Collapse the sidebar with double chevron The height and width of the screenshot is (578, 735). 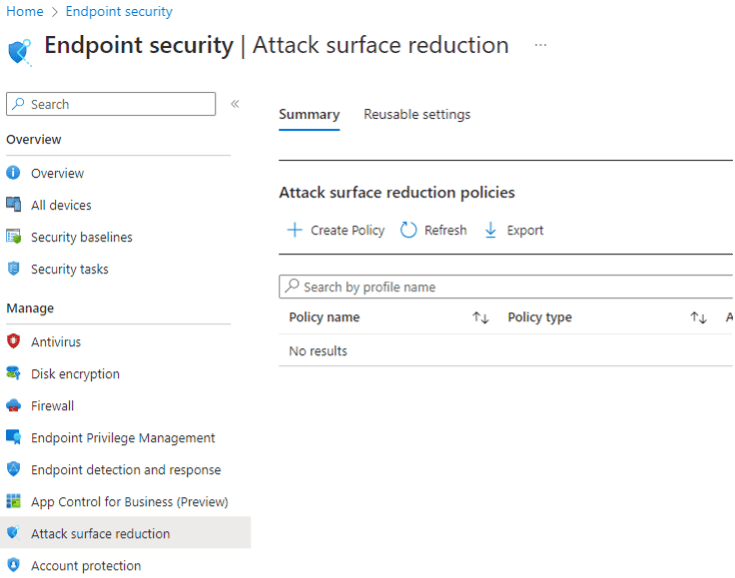coord(235,104)
